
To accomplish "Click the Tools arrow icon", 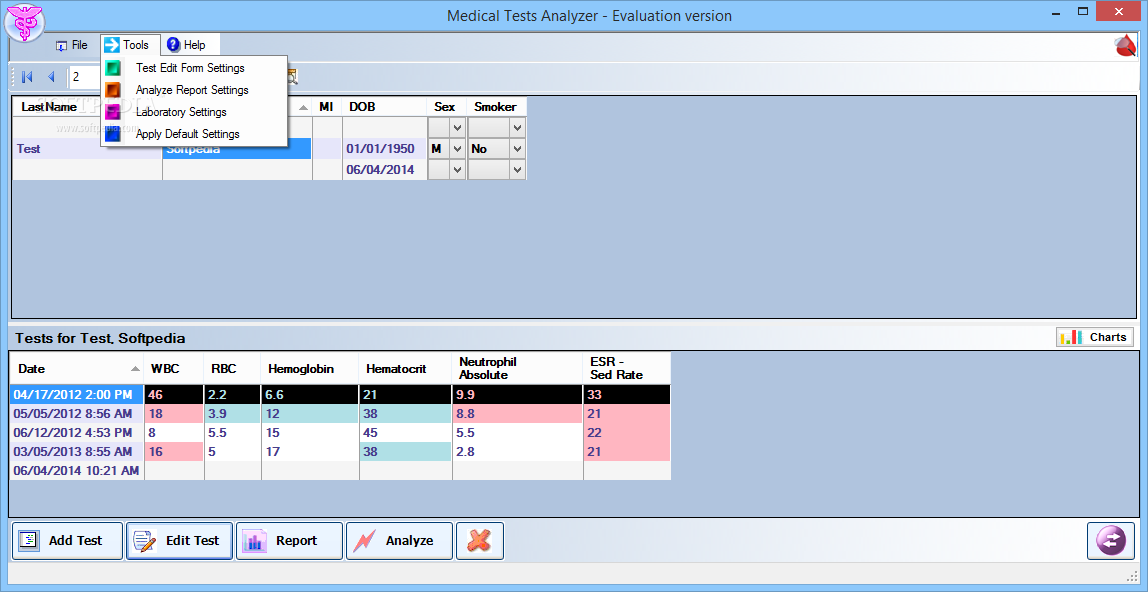I will click(x=111, y=45).
